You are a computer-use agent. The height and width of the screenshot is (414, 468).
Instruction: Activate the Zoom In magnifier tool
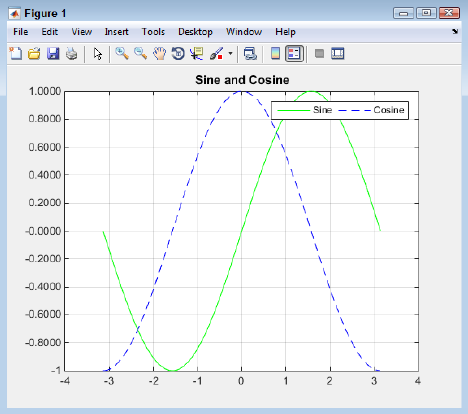(122, 53)
